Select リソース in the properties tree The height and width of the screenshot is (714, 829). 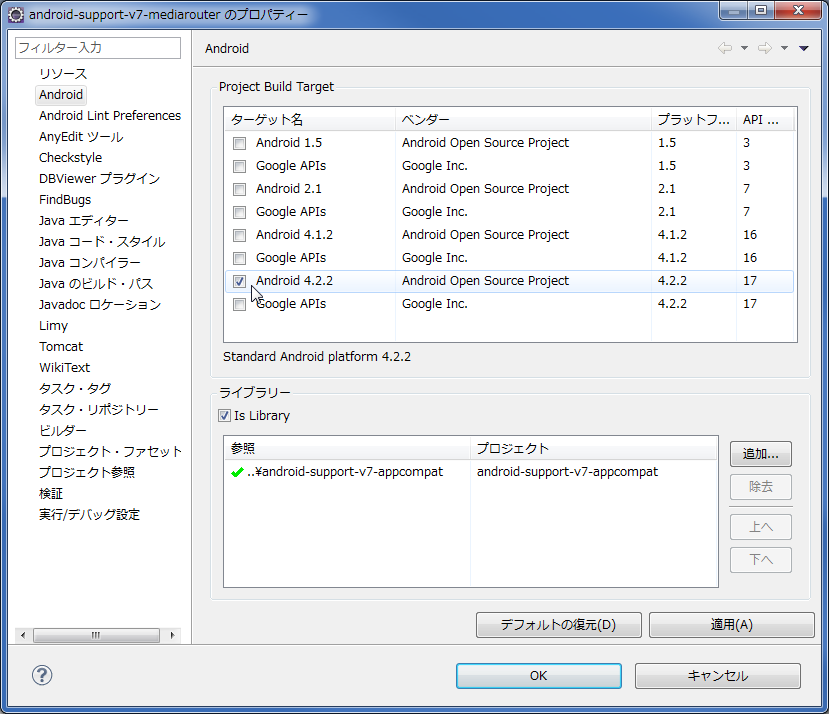click(63, 74)
